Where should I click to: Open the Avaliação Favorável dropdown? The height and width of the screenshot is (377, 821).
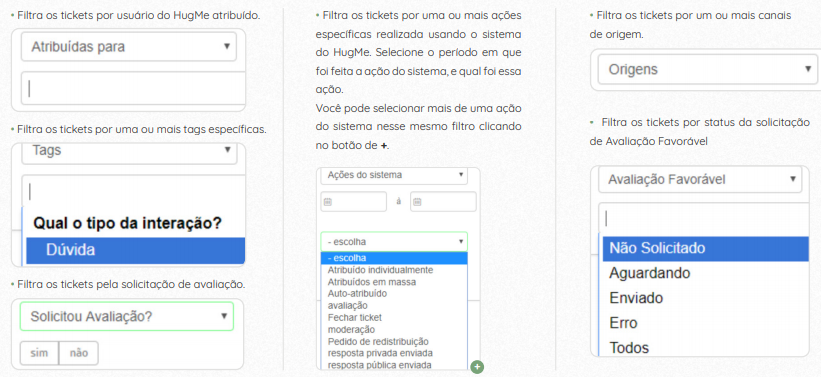(700, 180)
